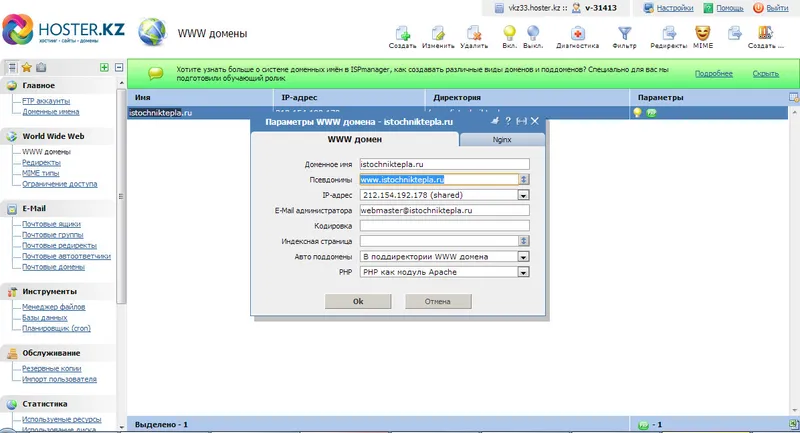800x433 pixels.
Task: Open Менеджер файлов in sidebar
Action: click(x=54, y=307)
